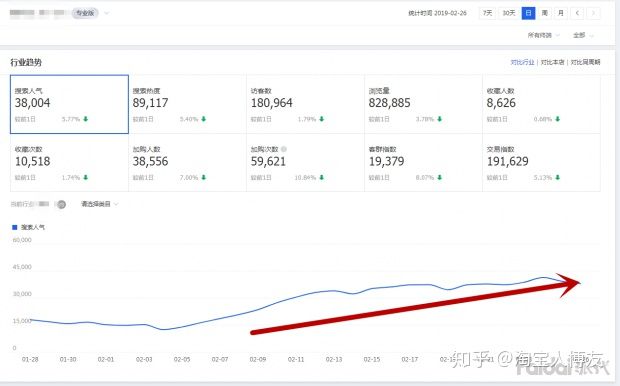Click the 3.78% down arrow in 浏览量
620x386 pixels.
point(439,119)
